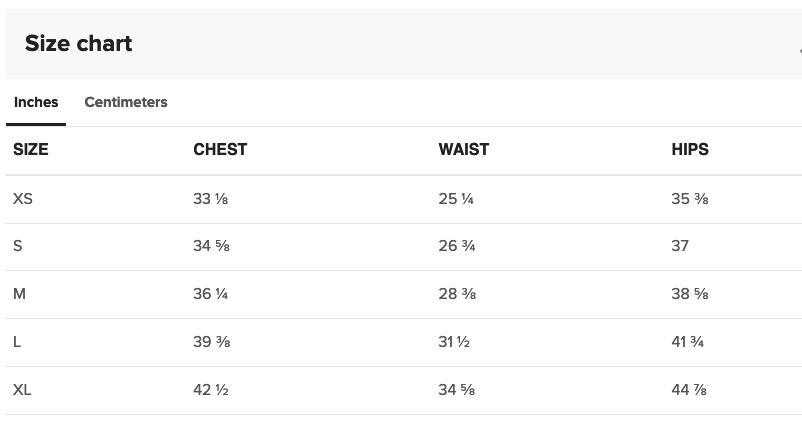The width and height of the screenshot is (802, 445).
Task: Select the XS size row label
Action: coord(23,198)
